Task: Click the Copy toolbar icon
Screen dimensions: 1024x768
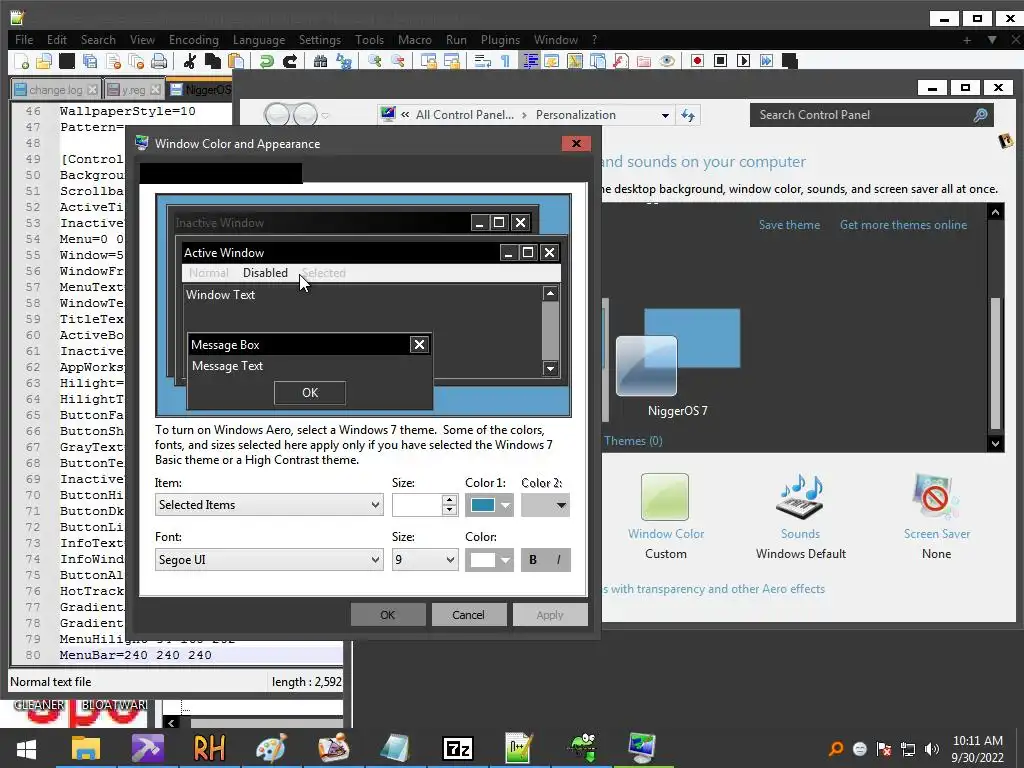Action: [213, 61]
